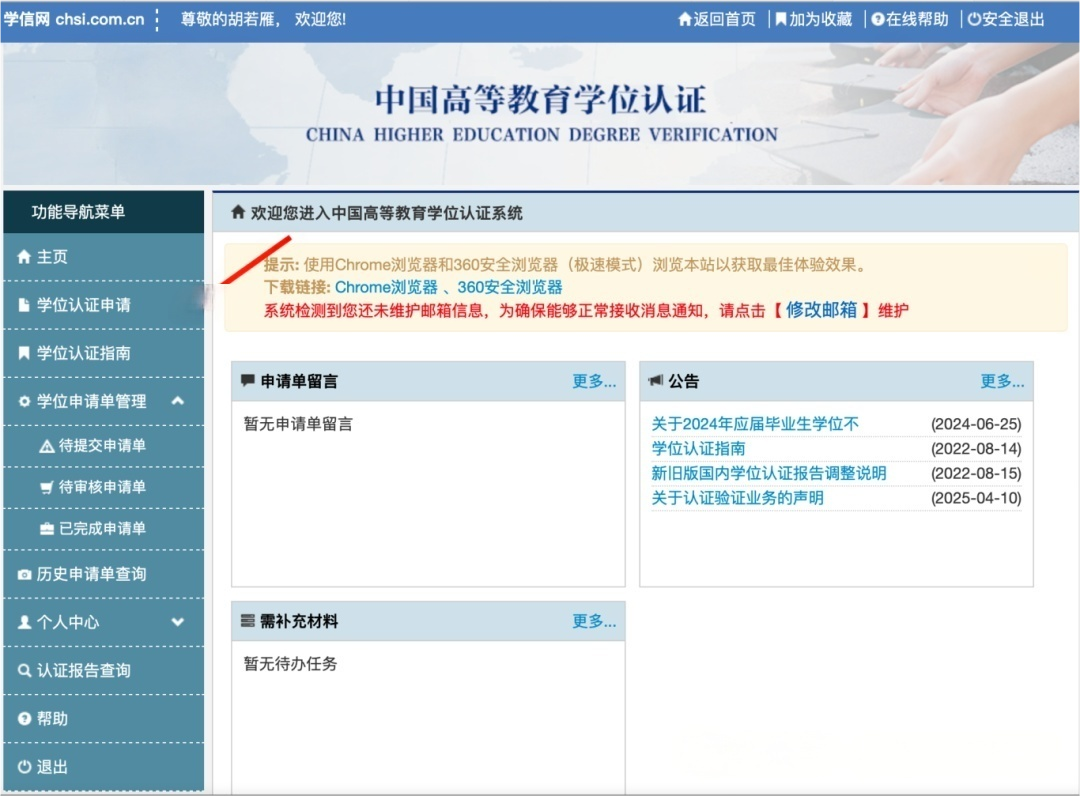Click 更多 in the 需补充材料 panel
Image resolution: width=1080 pixels, height=796 pixels.
pos(594,621)
